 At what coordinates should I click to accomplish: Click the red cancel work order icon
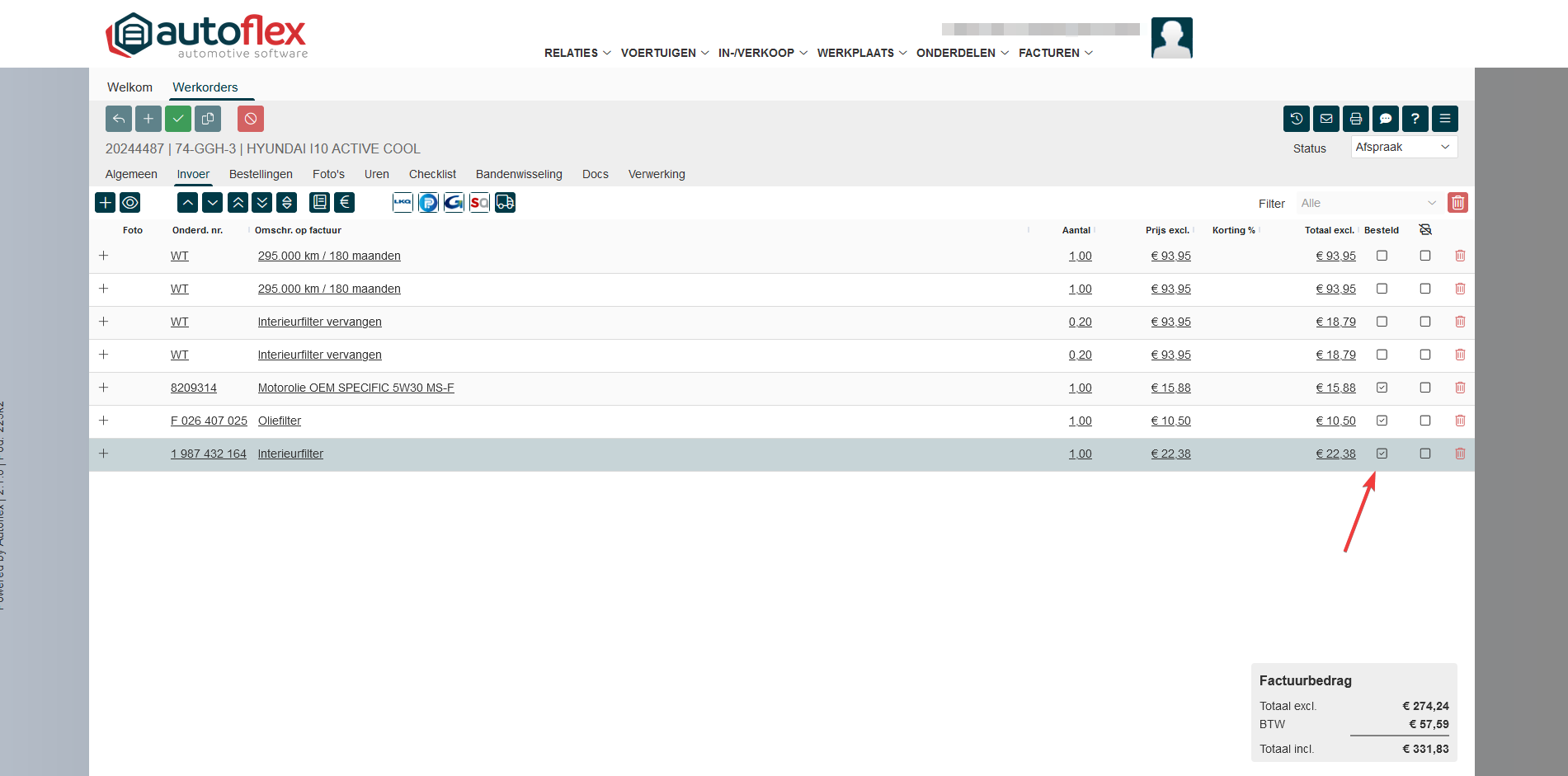click(251, 119)
